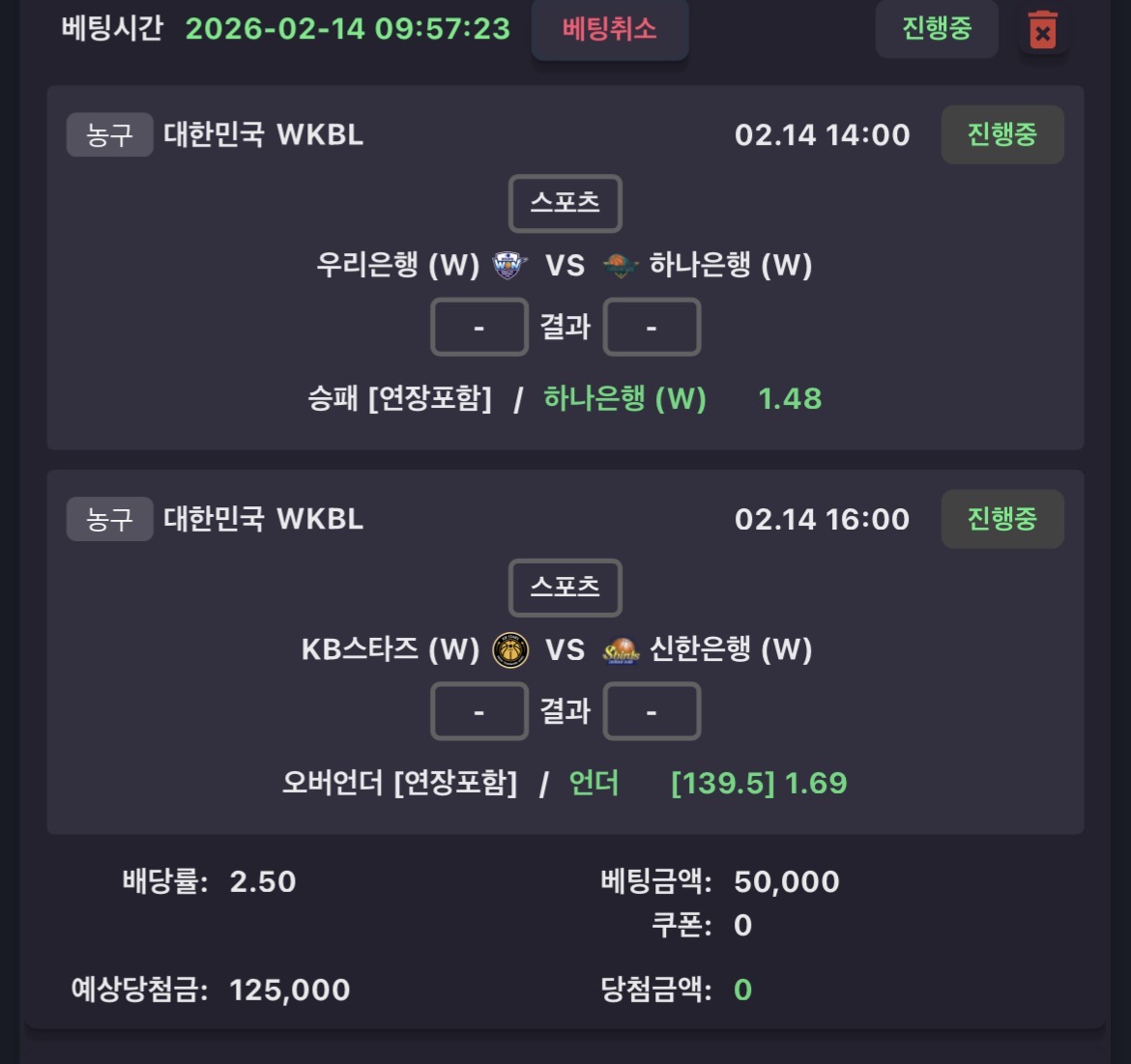Click 농구 label on first match
The image size is (1131, 1064).
(109, 134)
